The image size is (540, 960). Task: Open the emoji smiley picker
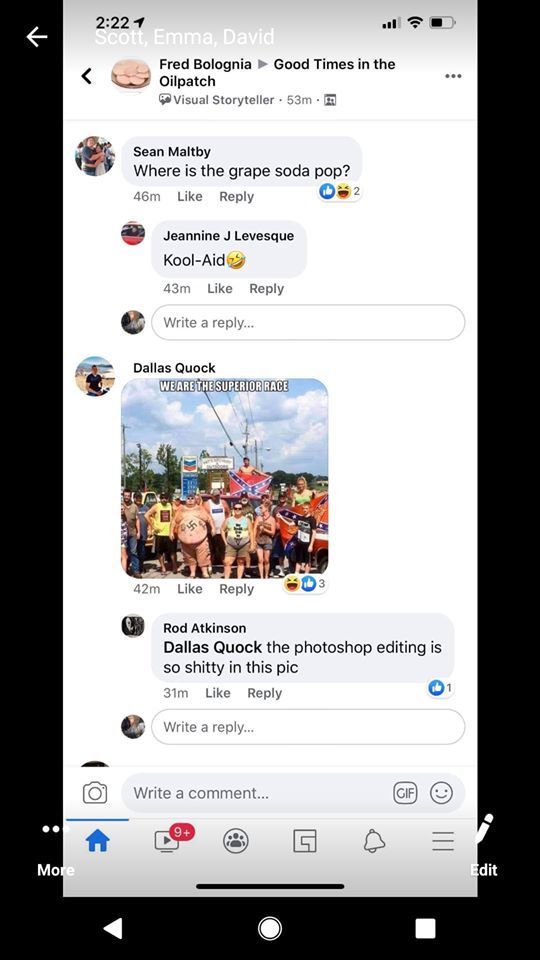click(441, 793)
